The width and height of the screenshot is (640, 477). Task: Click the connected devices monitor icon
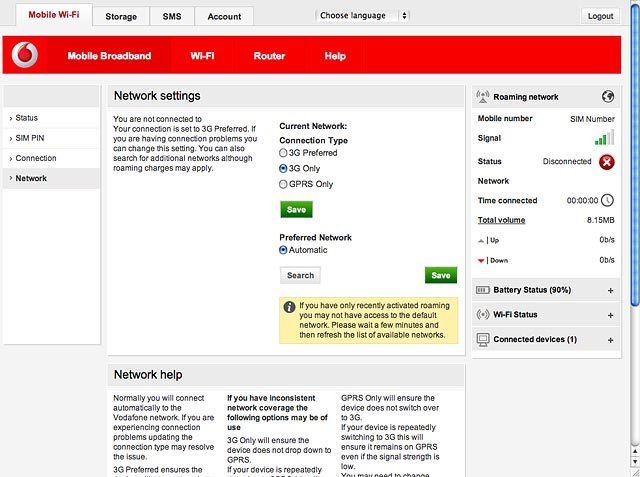pyautogui.click(x=483, y=339)
